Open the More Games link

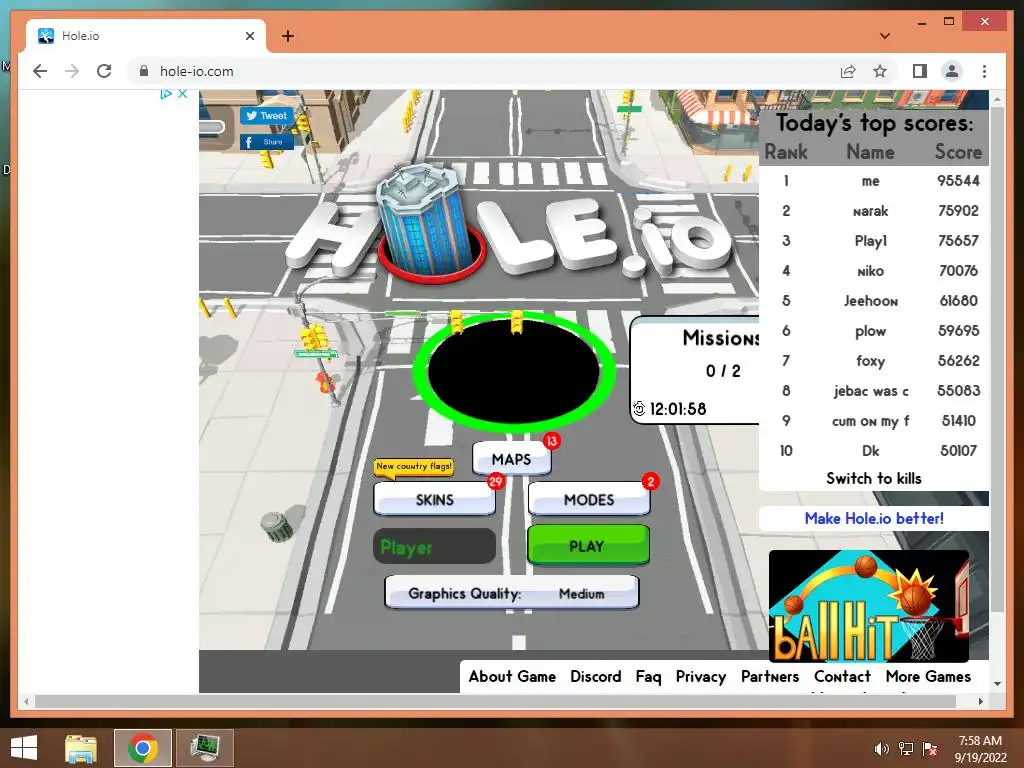click(928, 677)
